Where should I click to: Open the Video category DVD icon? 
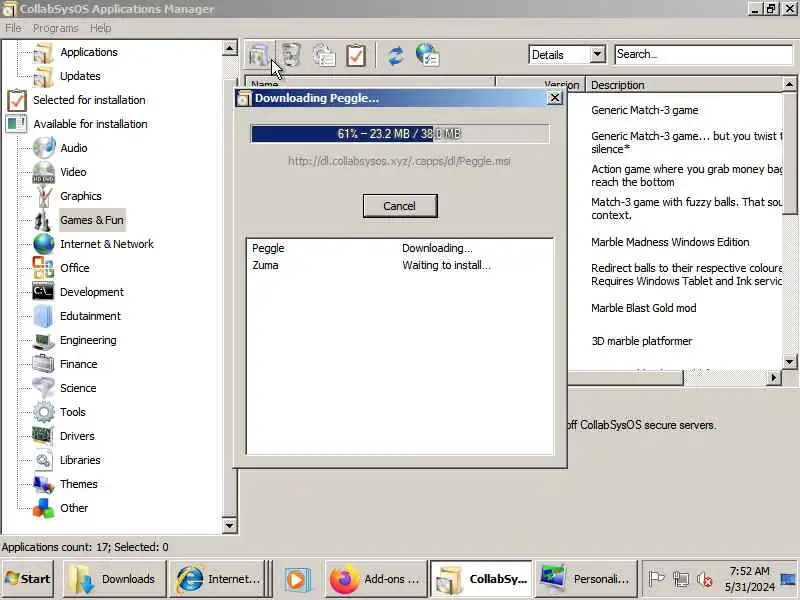click(43, 172)
